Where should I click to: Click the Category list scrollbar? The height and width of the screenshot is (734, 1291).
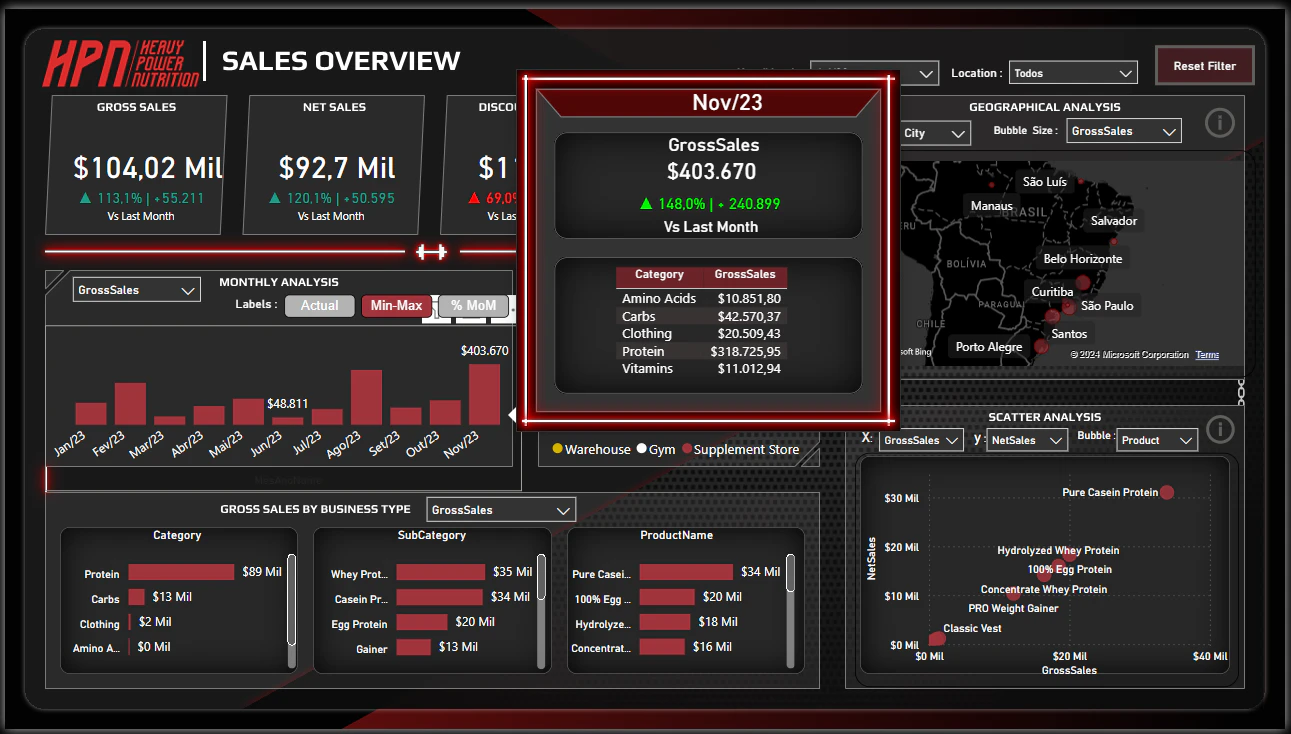pos(292,600)
